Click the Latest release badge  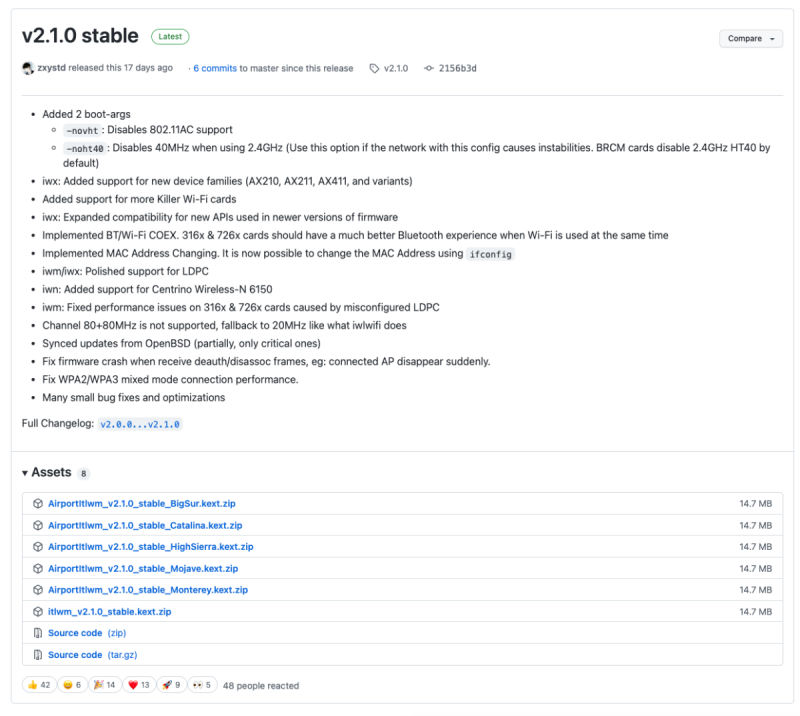pos(170,37)
